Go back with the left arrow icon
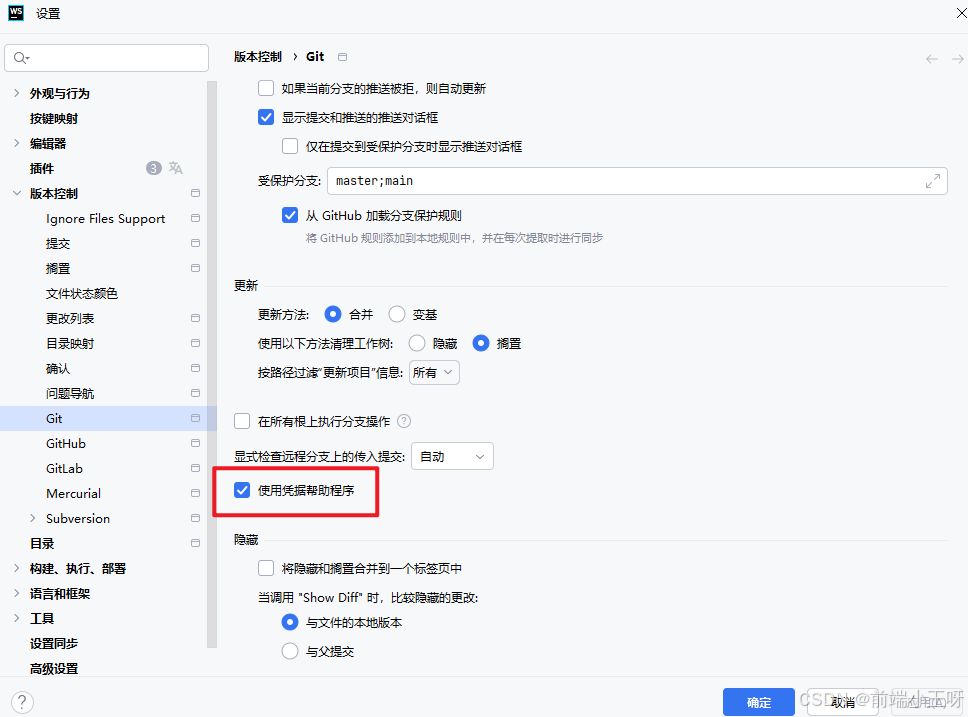The width and height of the screenshot is (968, 717). (x=932, y=59)
